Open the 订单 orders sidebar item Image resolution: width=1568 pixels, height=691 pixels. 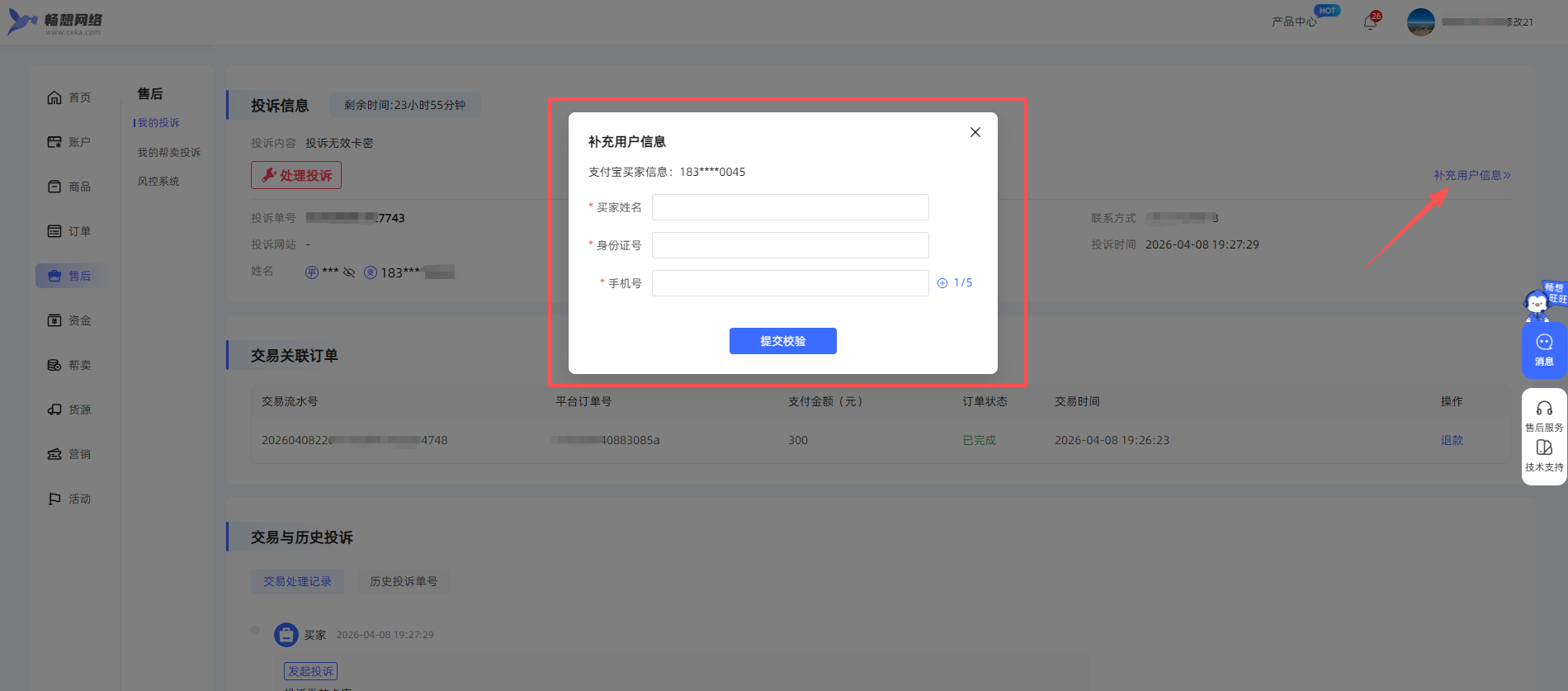click(69, 231)
